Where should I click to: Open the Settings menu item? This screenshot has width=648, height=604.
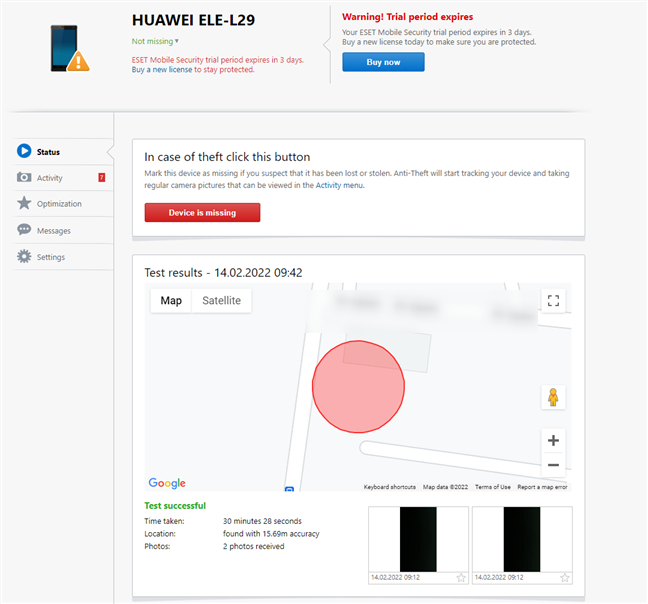(63, 257)
